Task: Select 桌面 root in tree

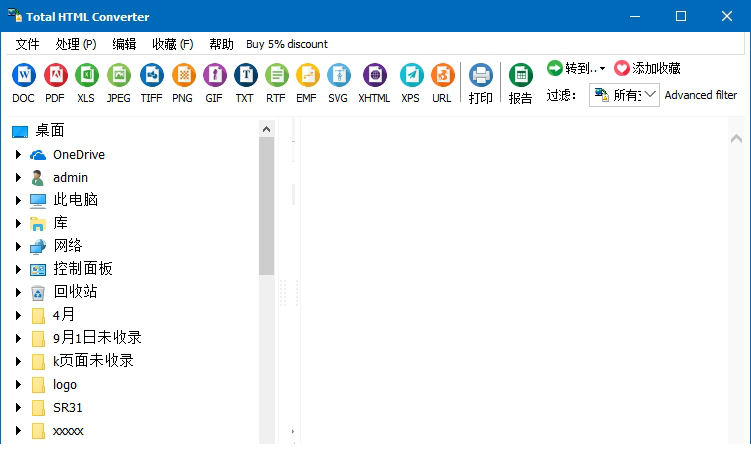Action: [50, 130]
